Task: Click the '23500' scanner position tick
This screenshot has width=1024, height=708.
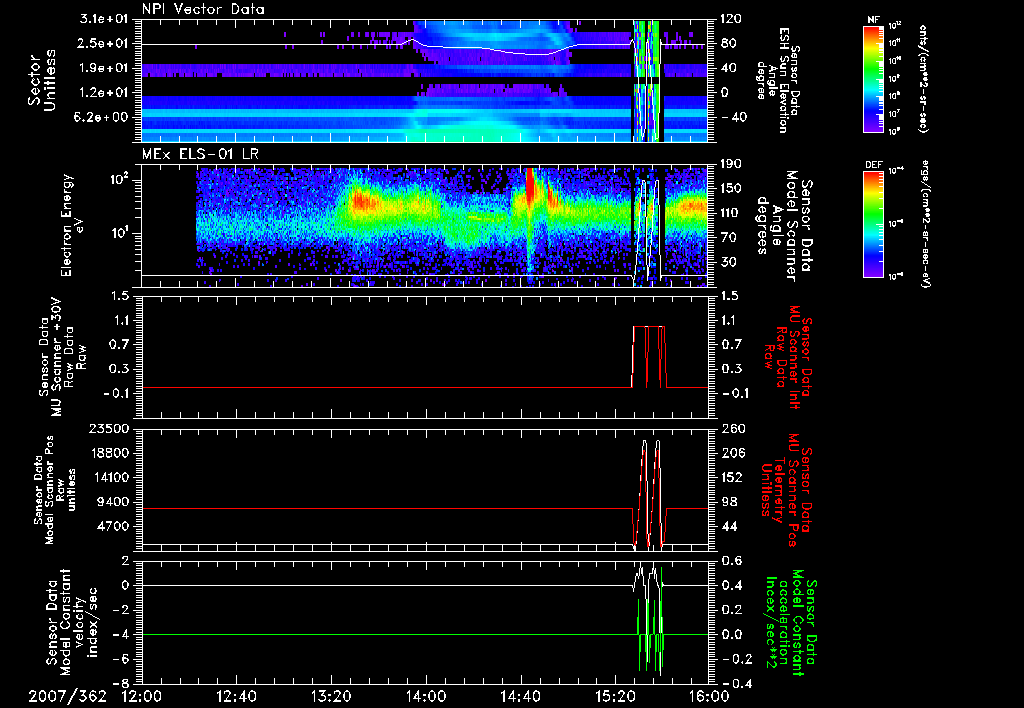Action: pos(110,428)
